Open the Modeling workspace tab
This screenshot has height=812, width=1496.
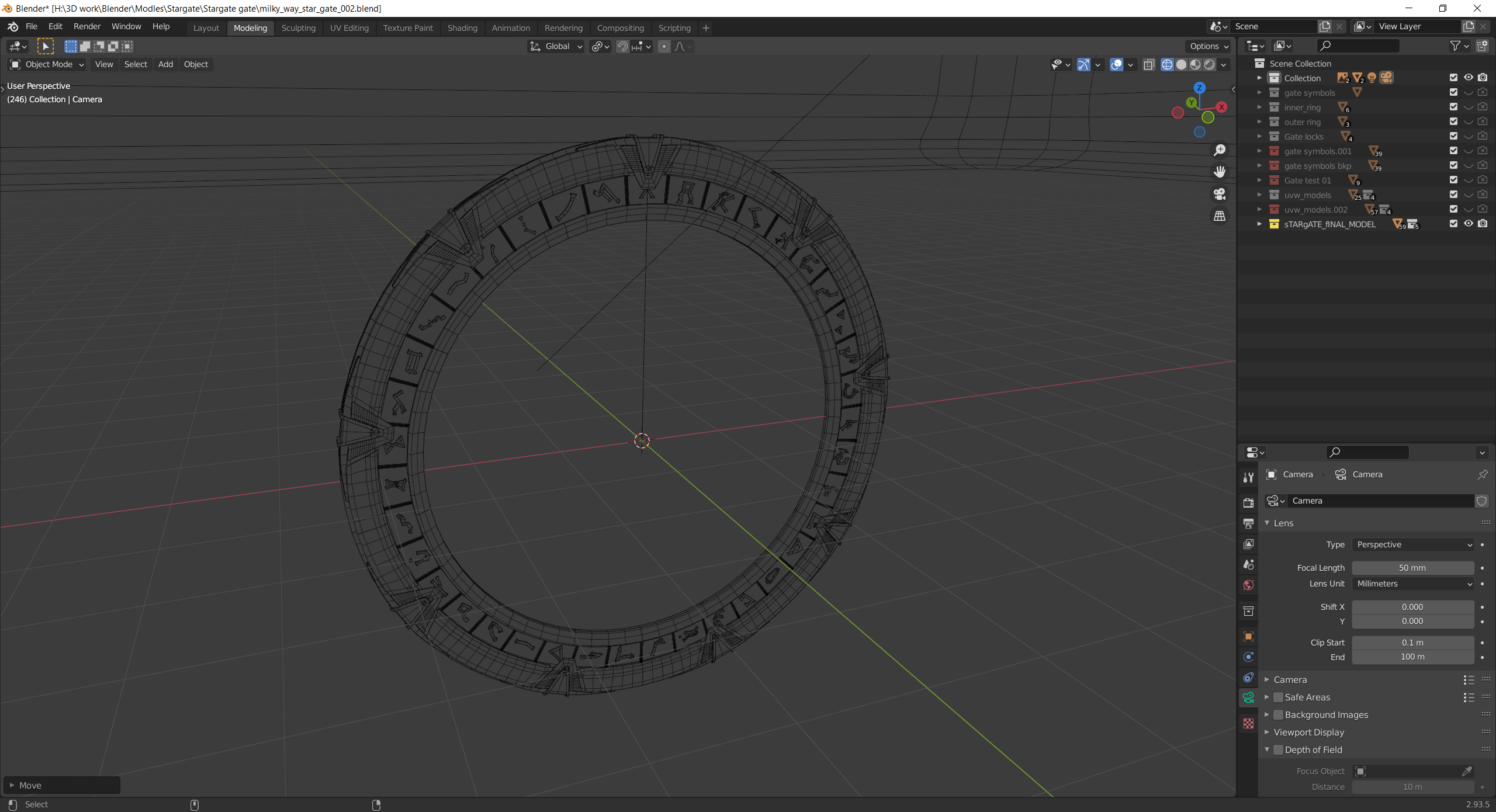pyautogui.click(x=250, y=27)
